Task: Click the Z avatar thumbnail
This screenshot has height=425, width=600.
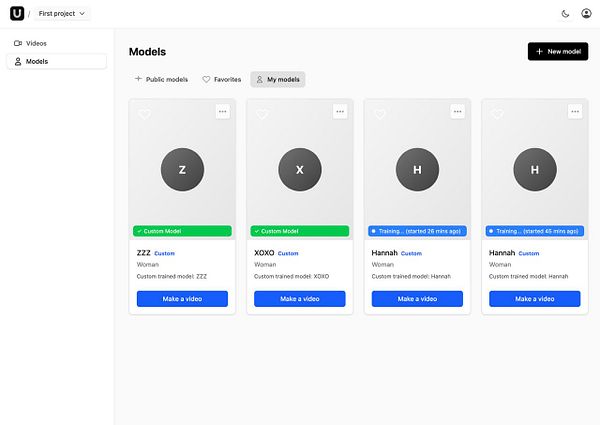Action: 182,169
